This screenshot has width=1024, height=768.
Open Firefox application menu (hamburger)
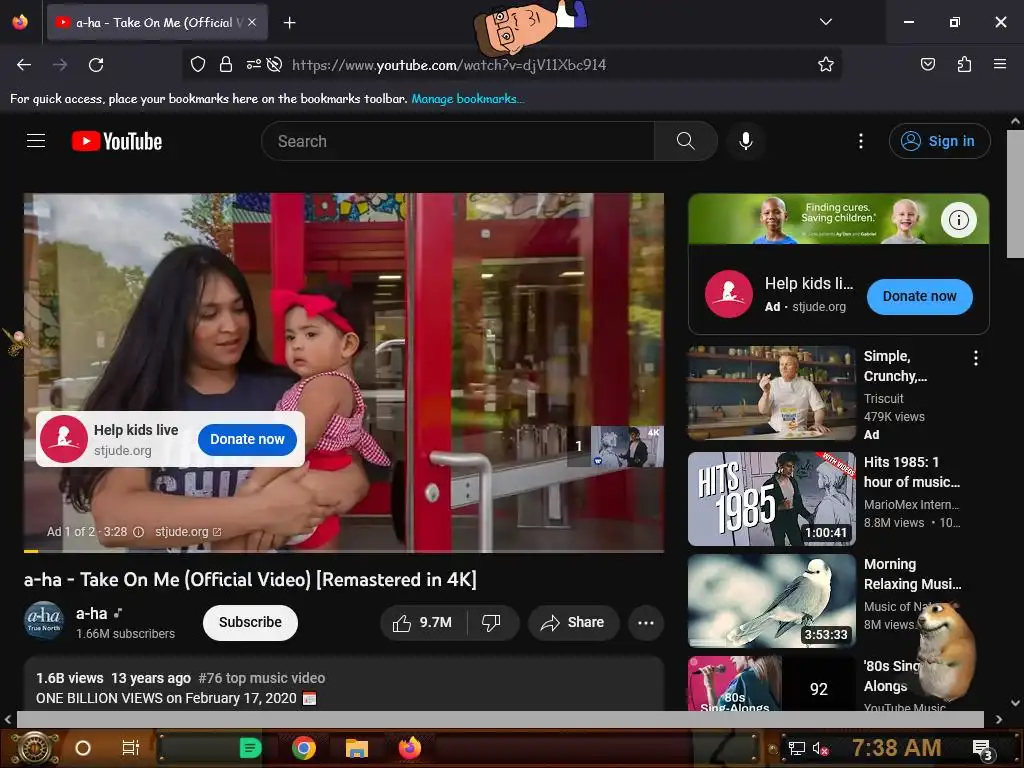tap(999, 64)
